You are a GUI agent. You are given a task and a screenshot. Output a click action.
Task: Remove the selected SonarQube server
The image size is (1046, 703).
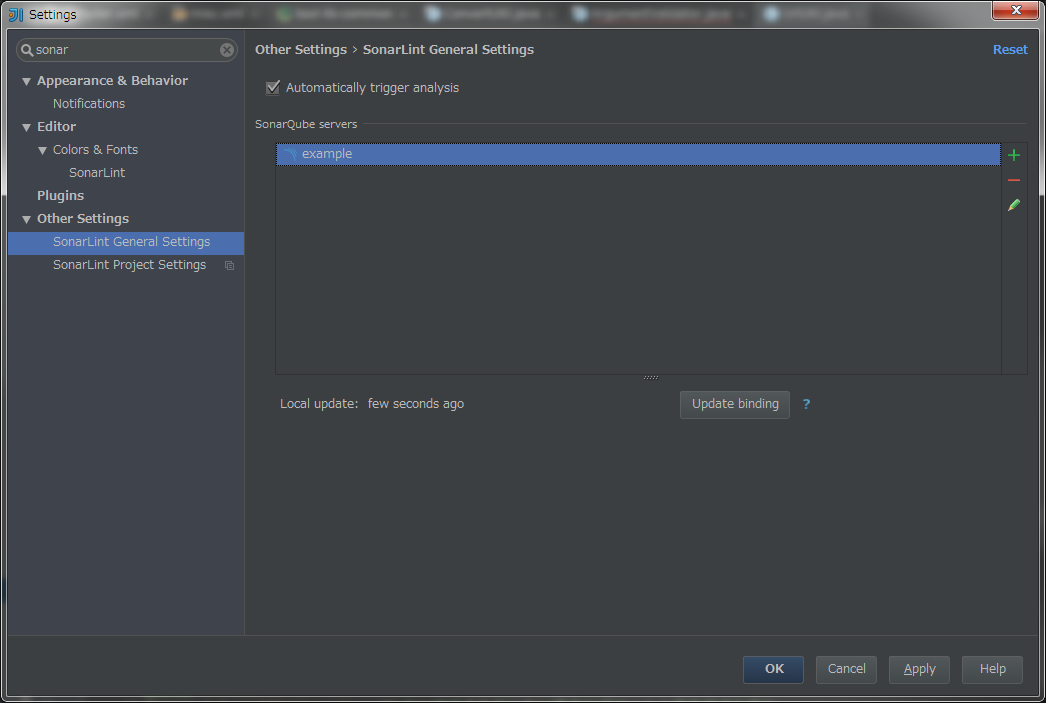click(x=1013, y=180)
